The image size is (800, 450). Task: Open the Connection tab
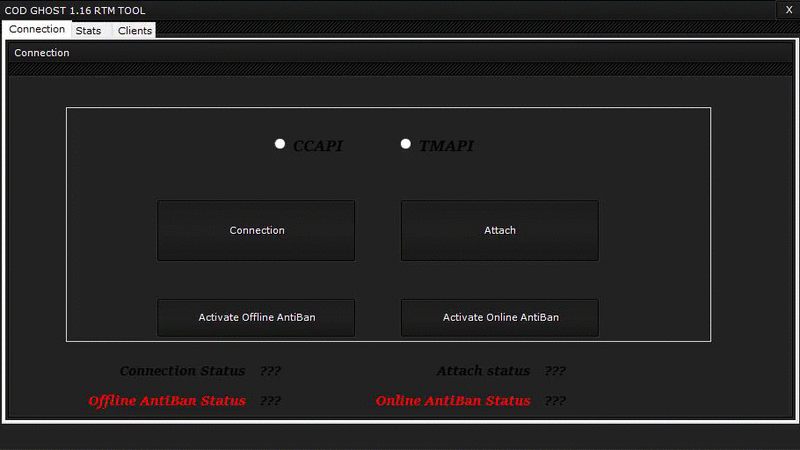click(x=37, y=29)
